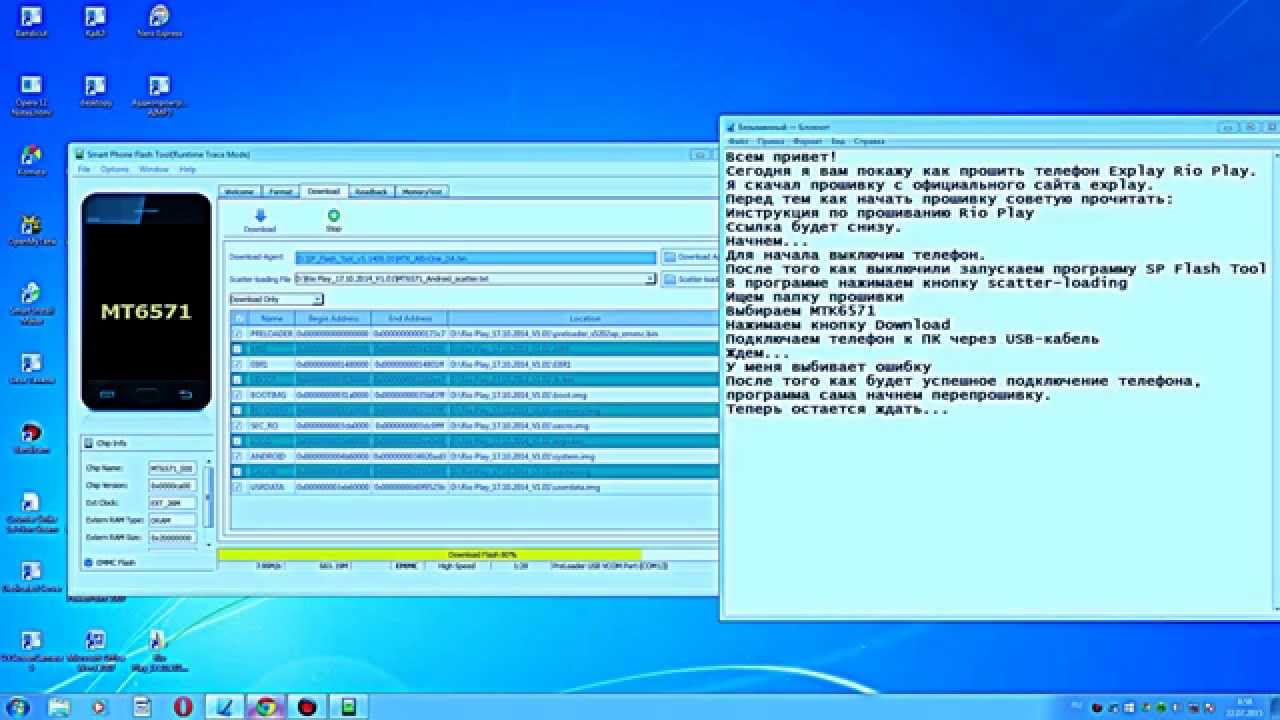
Task: Click the Opera taskbar icon
Action: (x=183, y=707)
